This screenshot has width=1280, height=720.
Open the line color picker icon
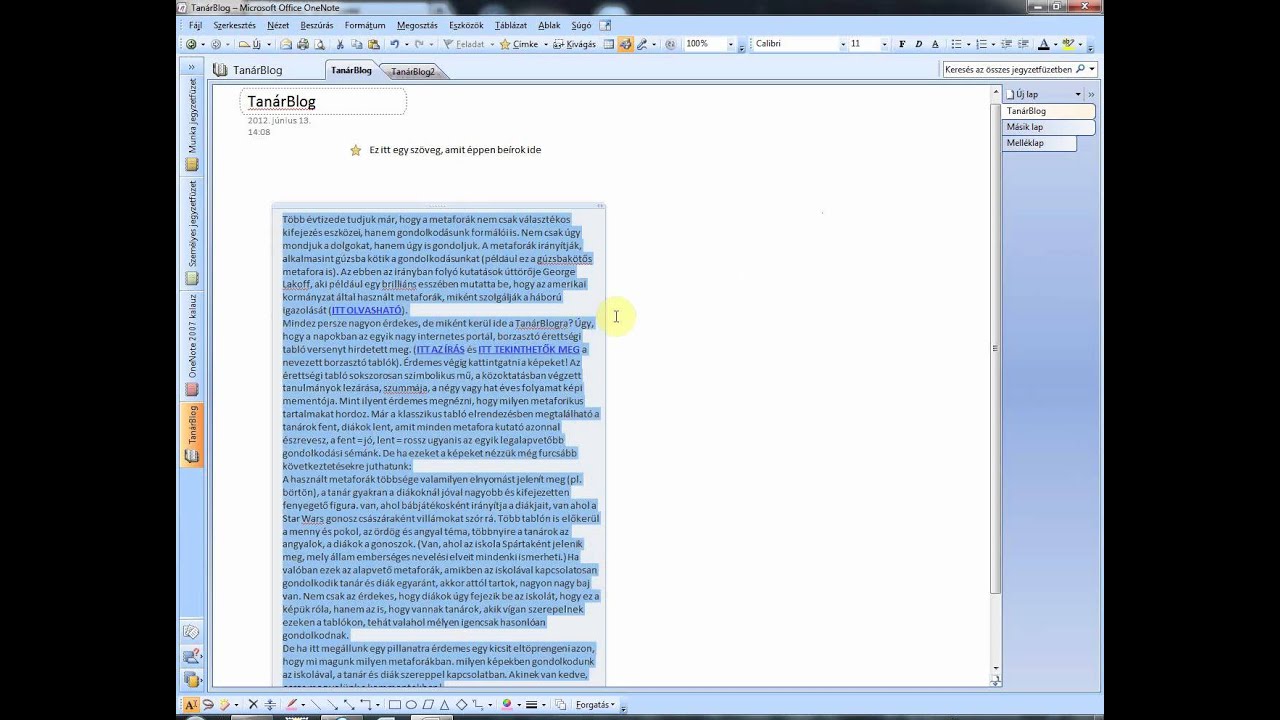coord(507,705)
